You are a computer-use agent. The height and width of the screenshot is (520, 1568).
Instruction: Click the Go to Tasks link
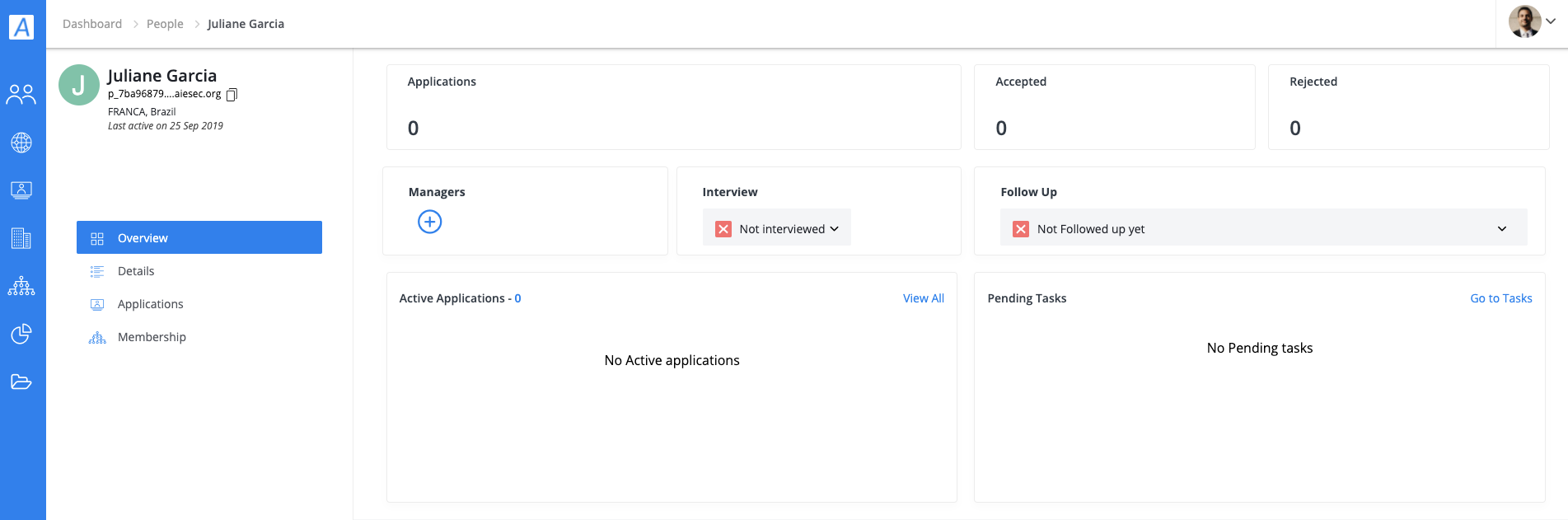[1501, 298]
